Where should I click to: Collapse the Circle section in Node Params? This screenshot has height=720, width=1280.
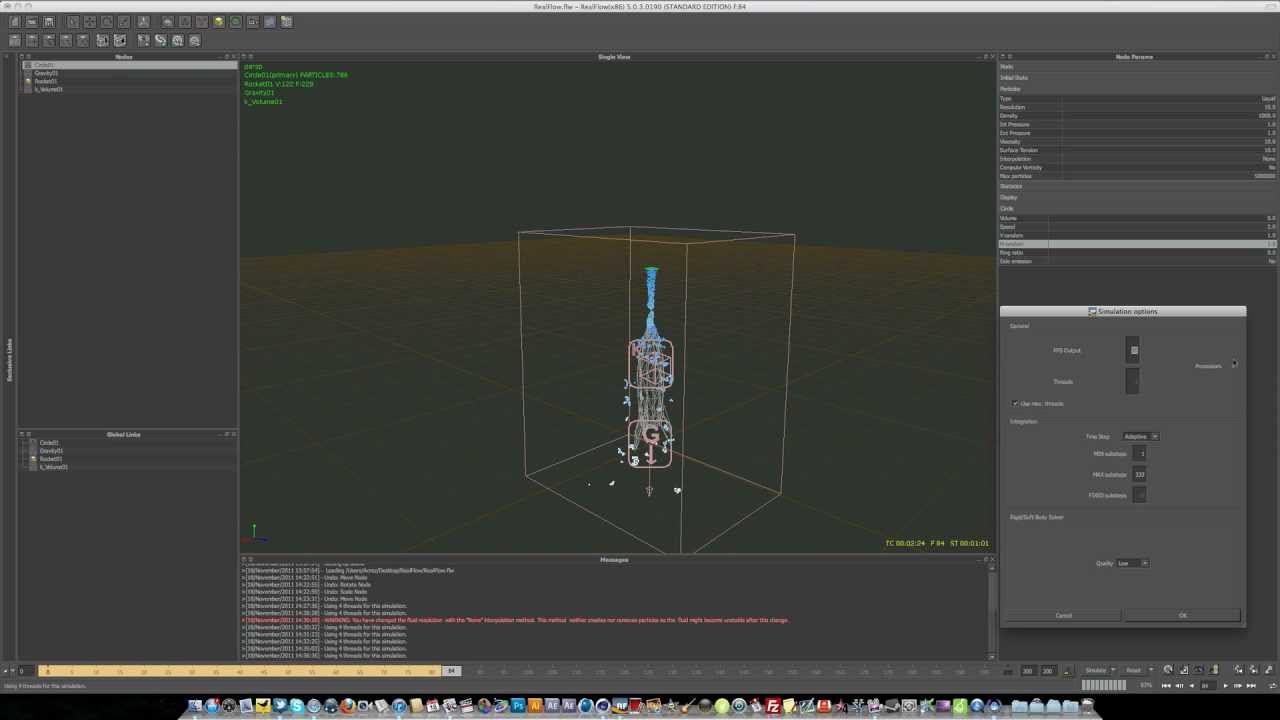(1007, 208)
